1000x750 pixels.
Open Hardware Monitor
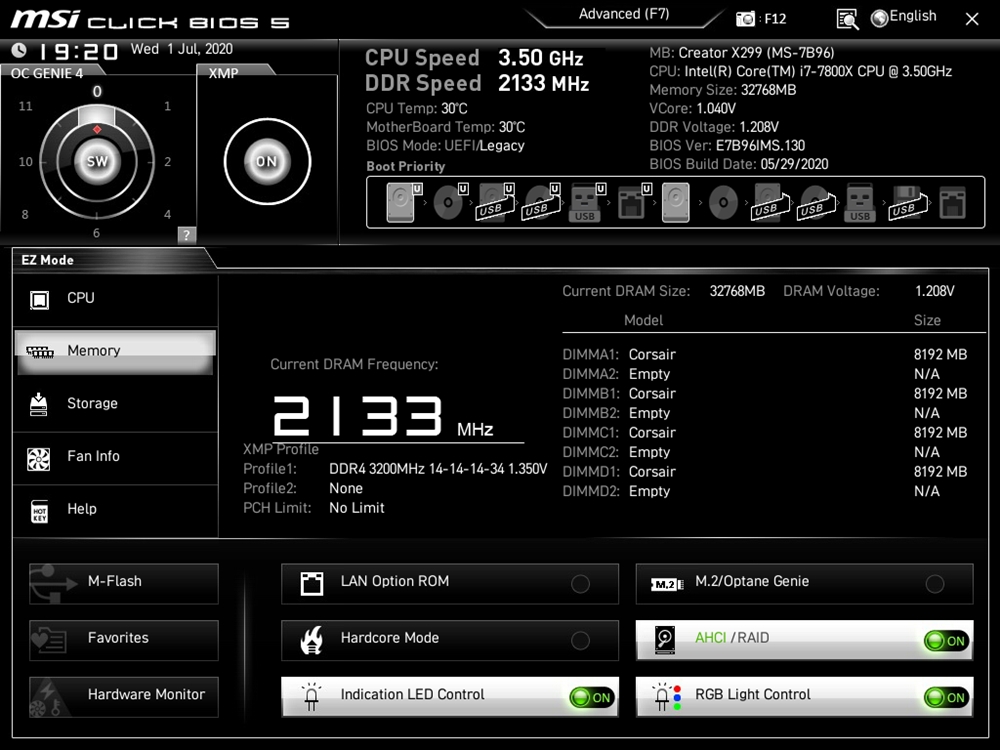[x=124, y=696]
